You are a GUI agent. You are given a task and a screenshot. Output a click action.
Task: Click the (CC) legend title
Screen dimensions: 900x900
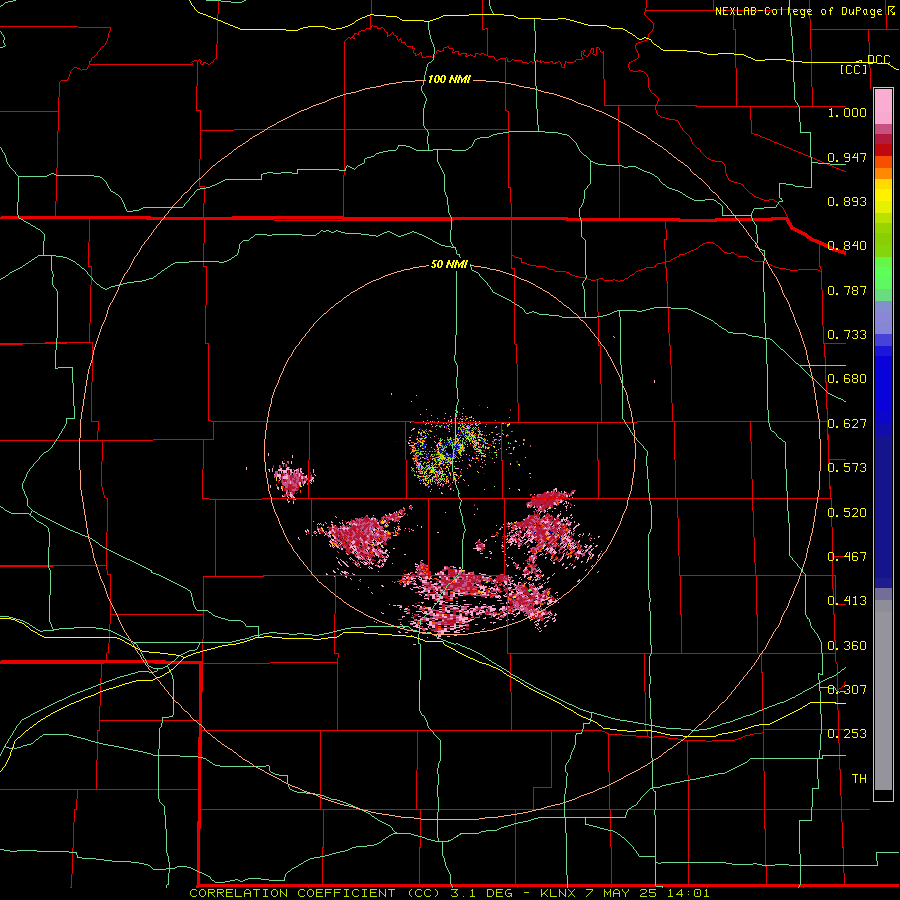point(854,69)
